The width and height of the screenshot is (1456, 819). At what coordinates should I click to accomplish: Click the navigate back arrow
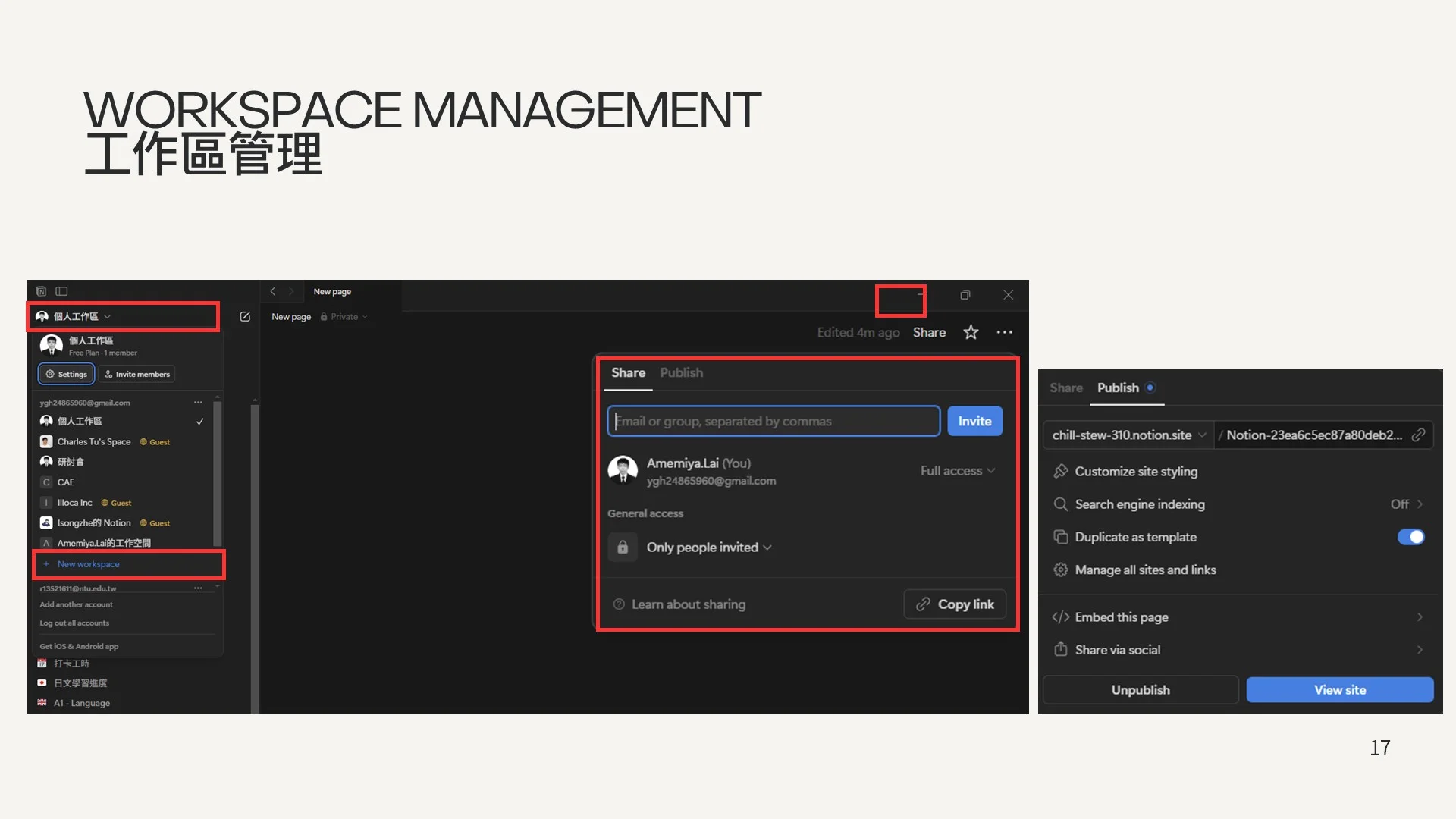point(273,291)
